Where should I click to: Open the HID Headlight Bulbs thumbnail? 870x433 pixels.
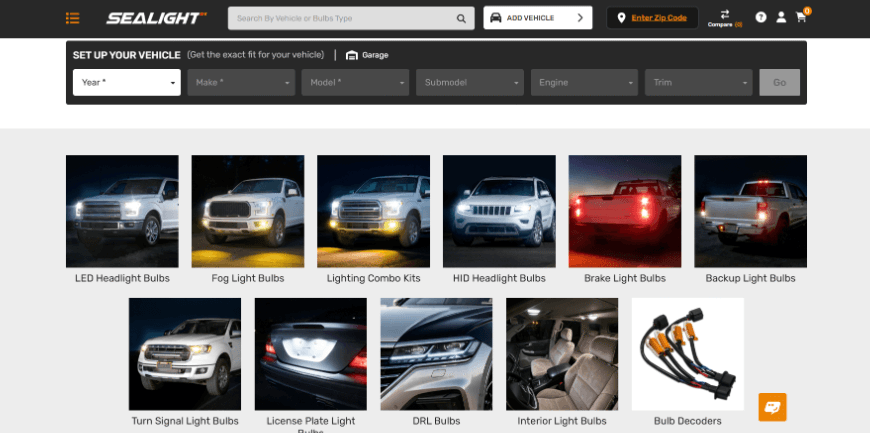point(499,211)
